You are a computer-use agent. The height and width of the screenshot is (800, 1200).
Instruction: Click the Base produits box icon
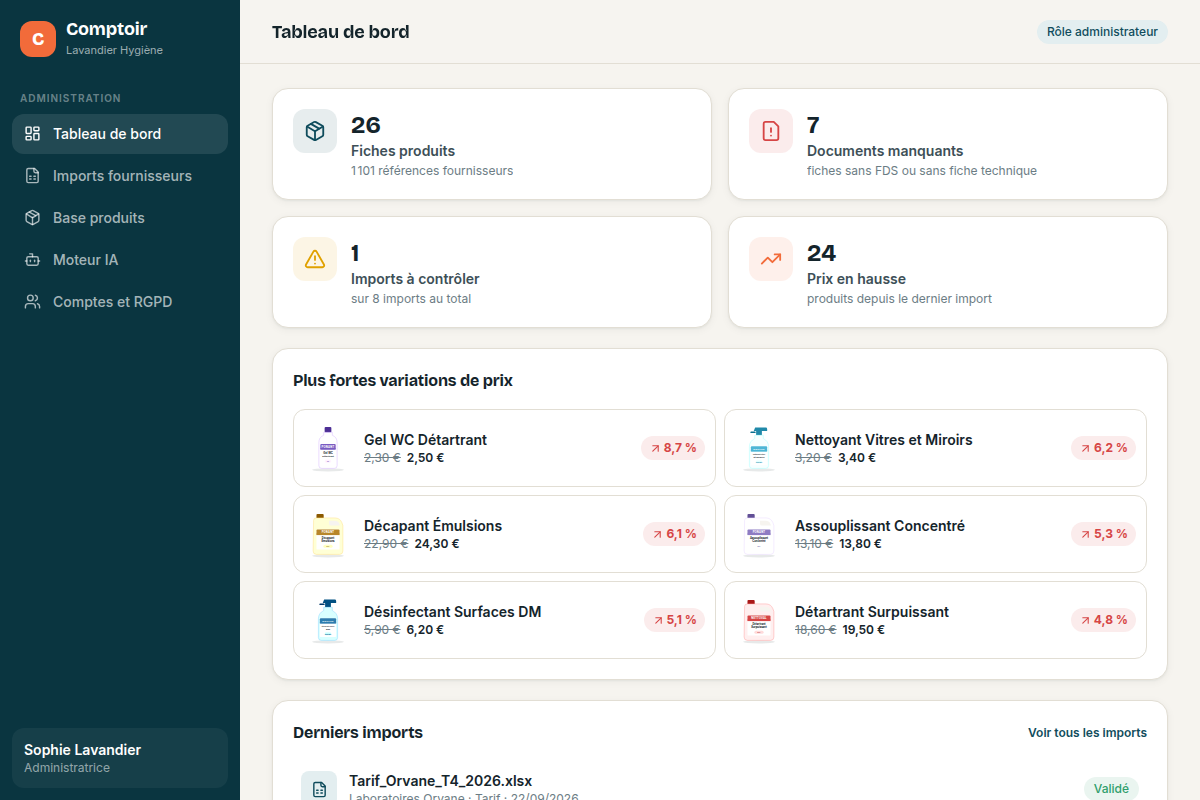click(33, 218)
